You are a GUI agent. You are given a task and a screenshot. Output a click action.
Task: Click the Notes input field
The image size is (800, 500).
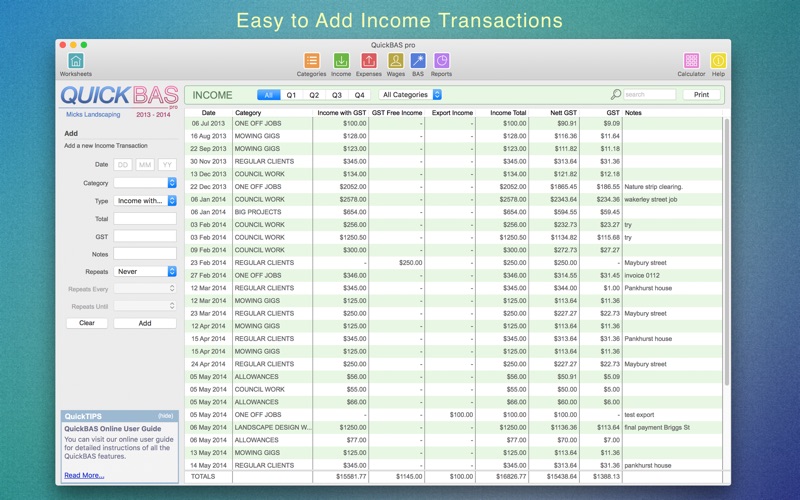(x=145, y=254)
